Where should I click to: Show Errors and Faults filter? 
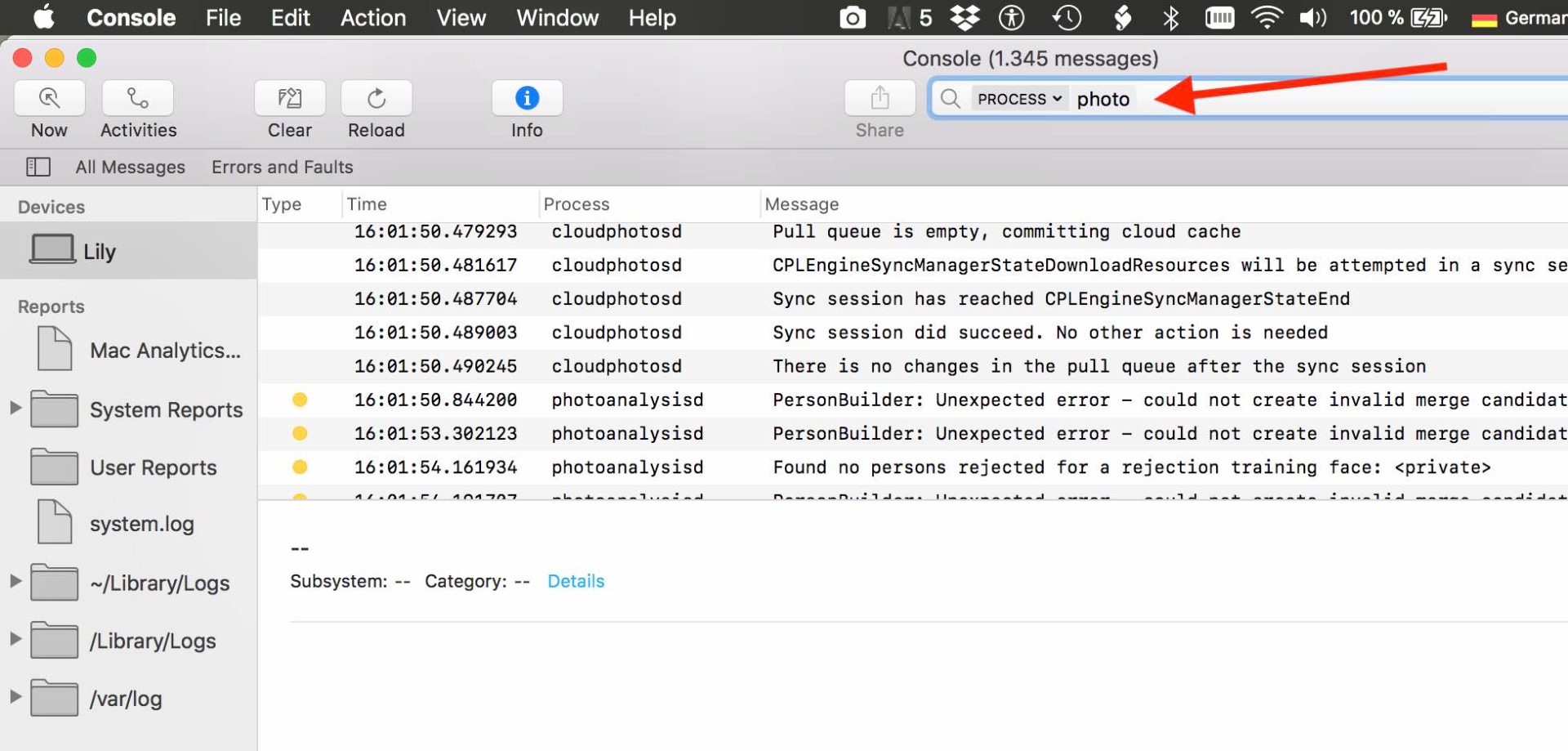click(x=282, y=167)
